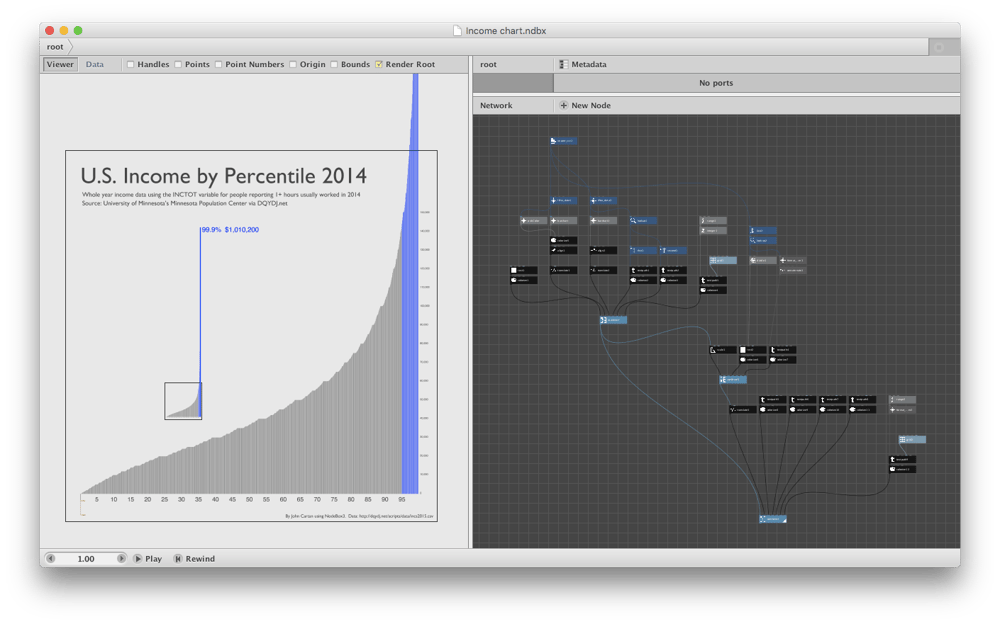Click the Rewind button label

click(200, 559)
